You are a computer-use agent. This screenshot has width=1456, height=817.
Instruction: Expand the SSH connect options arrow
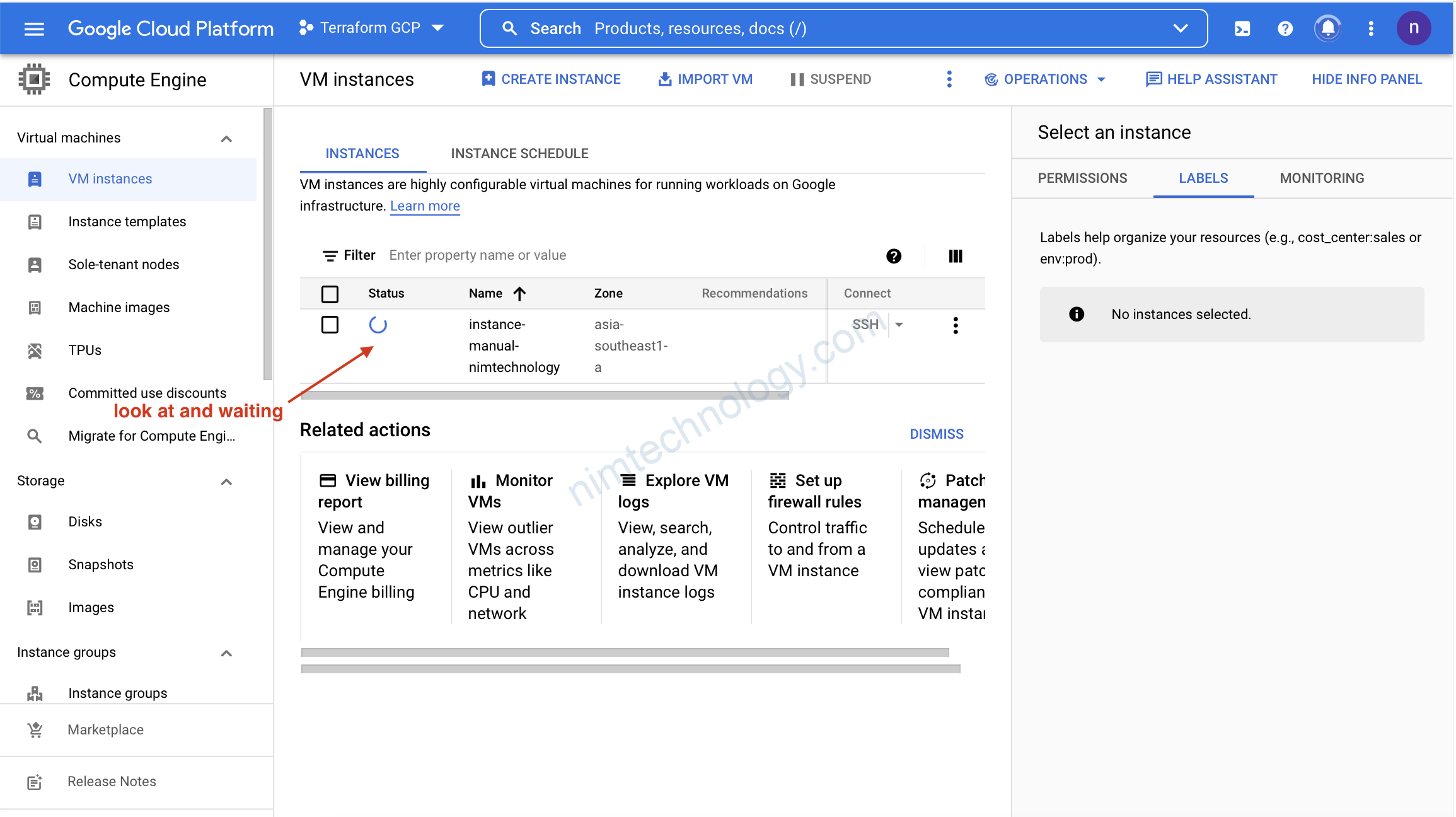899,325
